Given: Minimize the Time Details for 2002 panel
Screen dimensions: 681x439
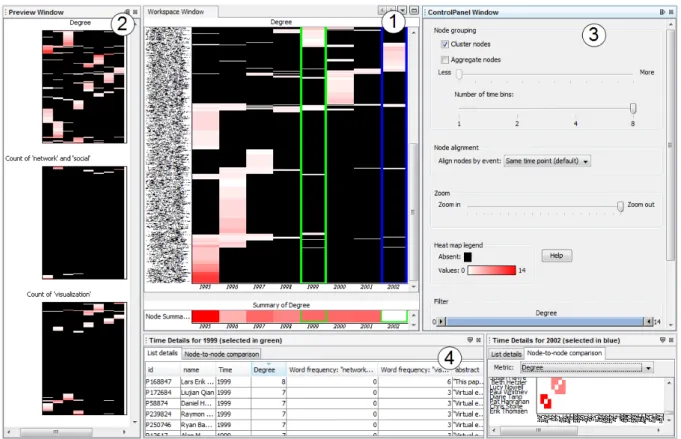Looking at the screenshot, I should (x=662, y=340).
